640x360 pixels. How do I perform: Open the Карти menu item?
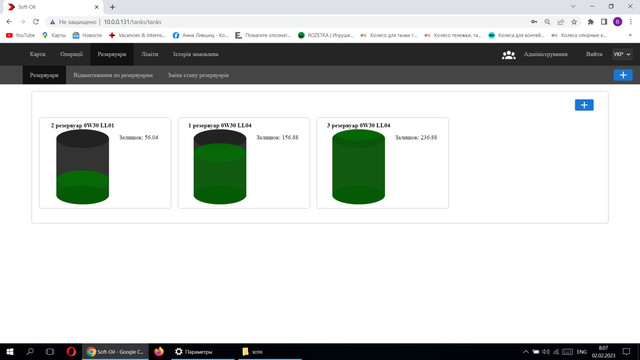pyautogui.click(x=38, y=54)
